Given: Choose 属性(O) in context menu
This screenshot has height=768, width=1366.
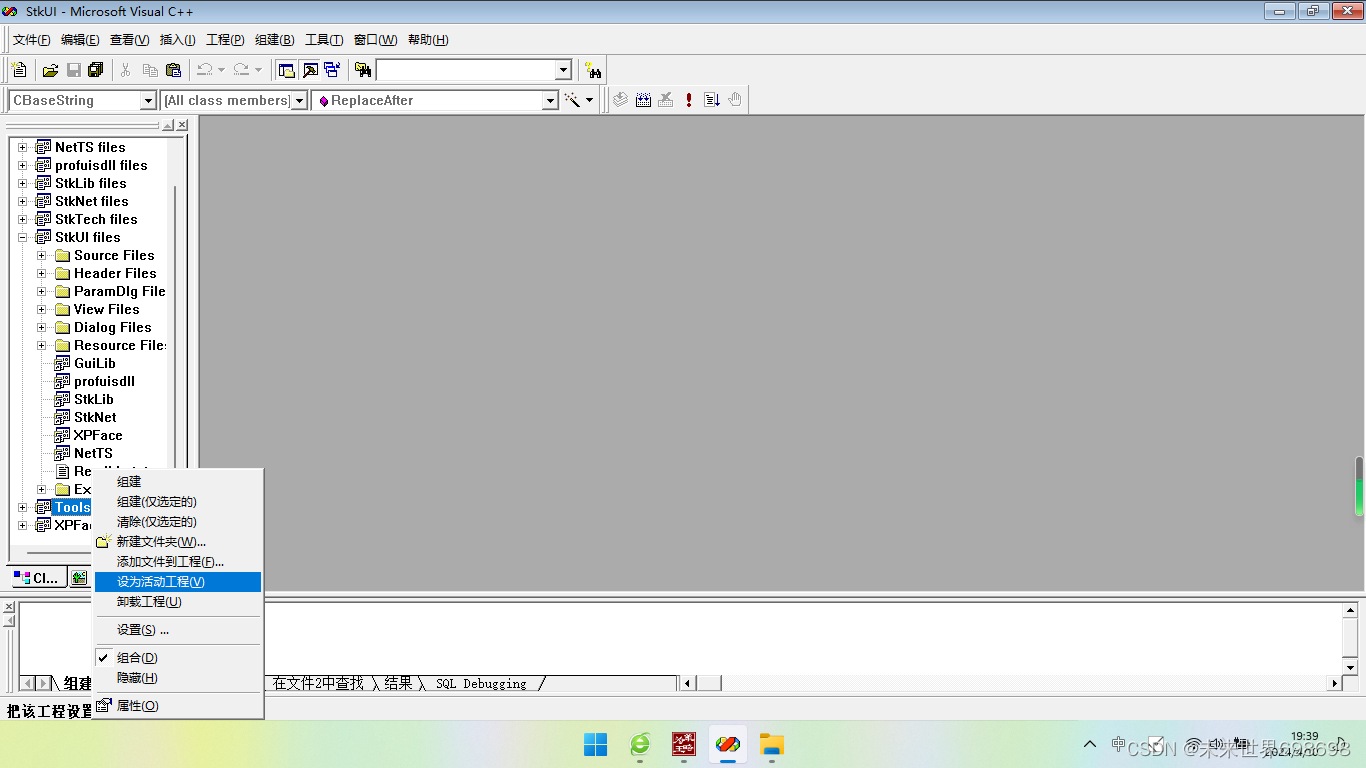Looking at the screenshot, I should [178, 705].
